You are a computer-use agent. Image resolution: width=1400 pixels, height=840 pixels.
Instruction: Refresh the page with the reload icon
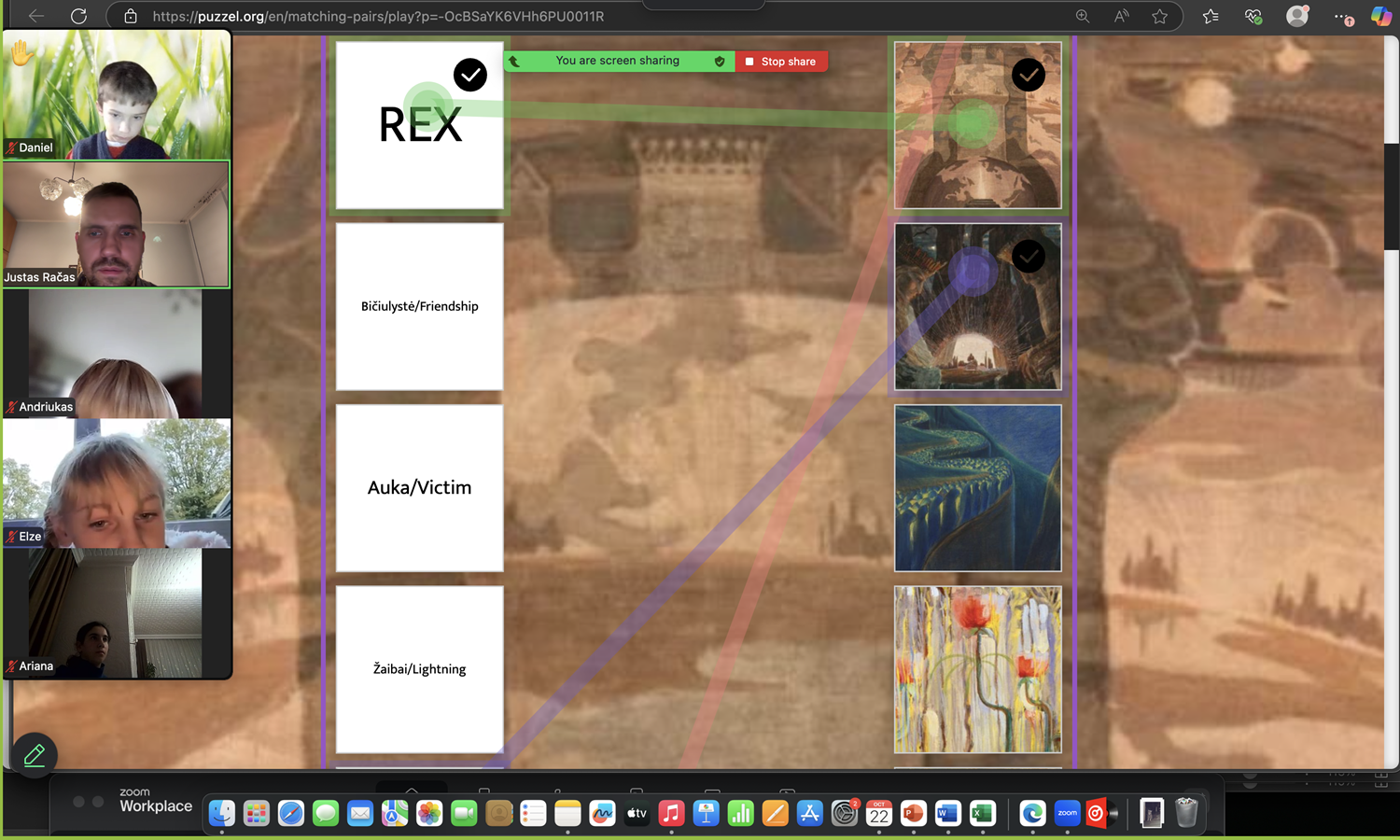coord(79,16)
